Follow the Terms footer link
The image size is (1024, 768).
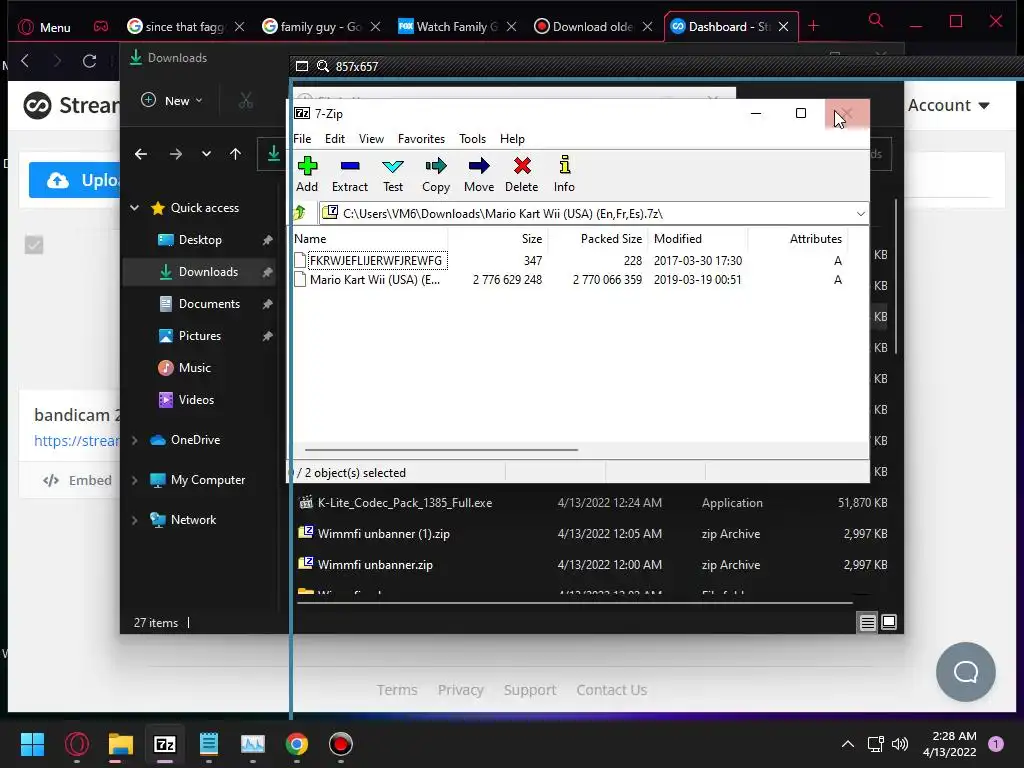(x=397, y=690)
